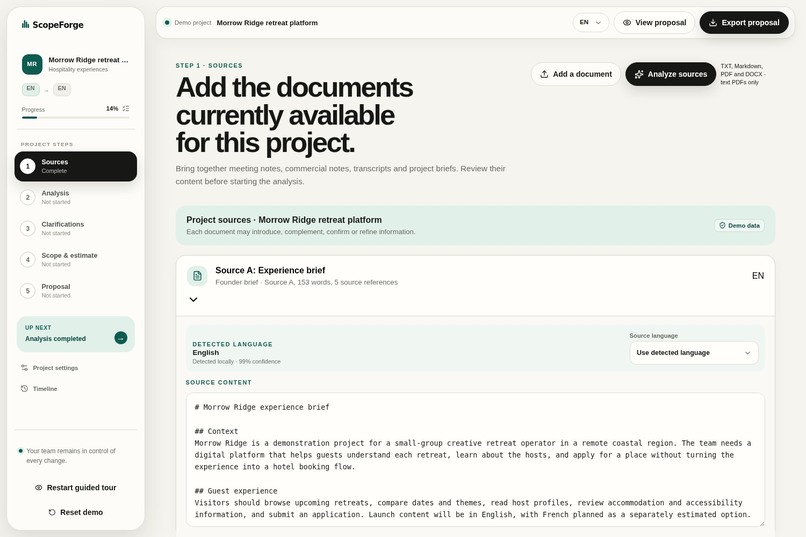Click the Timeline history icon

click(x=24, y=388)
